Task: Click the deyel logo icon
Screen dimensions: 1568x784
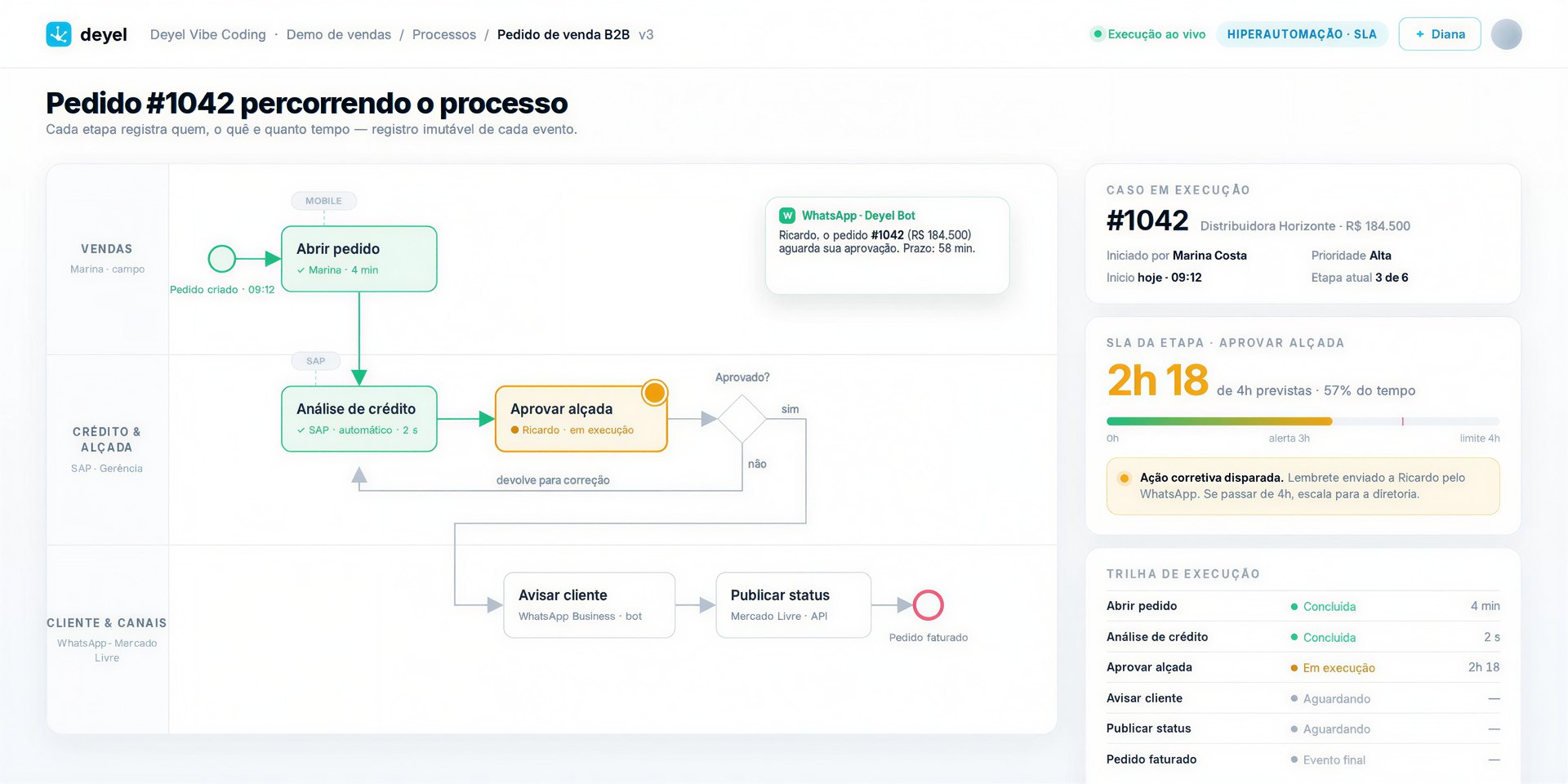Action: point(59,34)
